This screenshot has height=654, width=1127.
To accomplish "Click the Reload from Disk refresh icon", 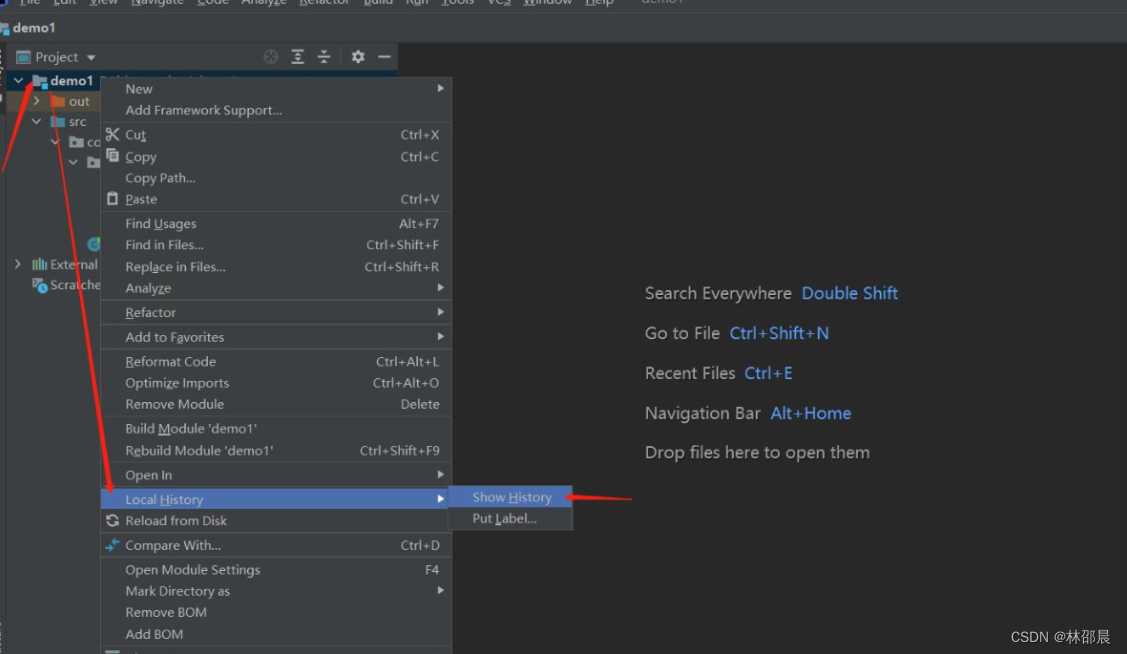I will pyautogui.click(x=112, y=521).
